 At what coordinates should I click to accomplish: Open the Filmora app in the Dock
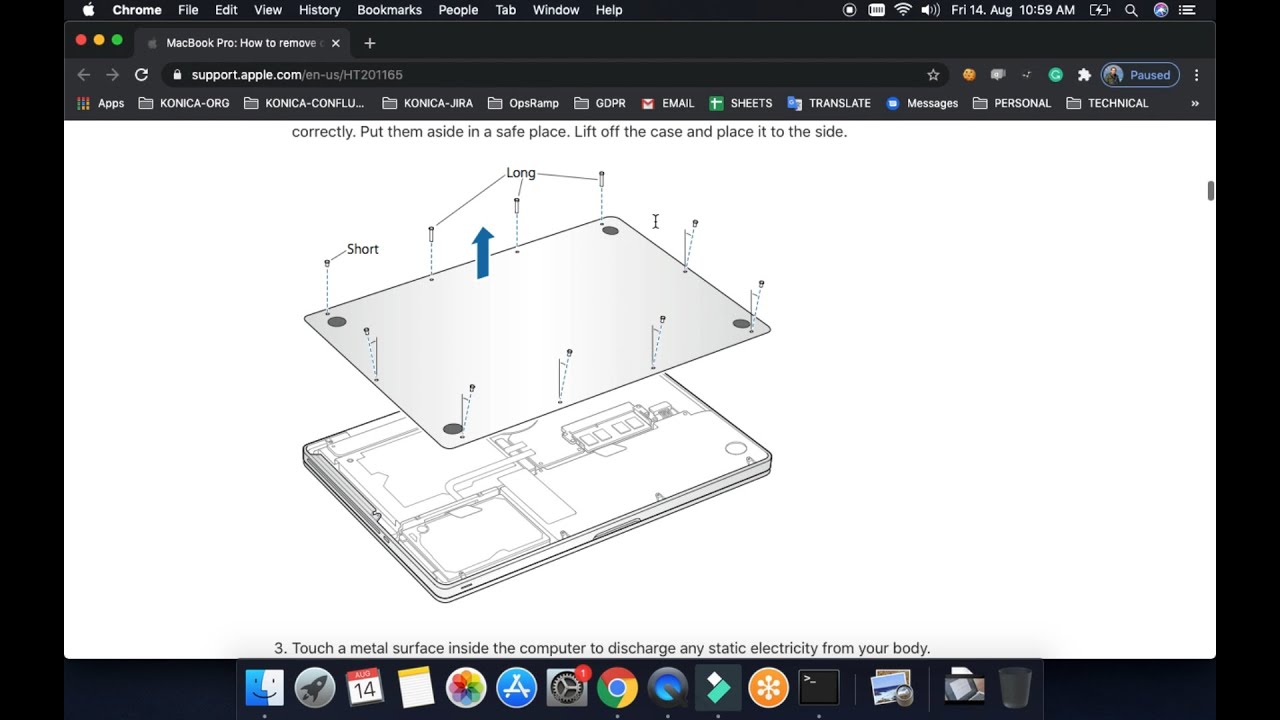coord(718,688)
